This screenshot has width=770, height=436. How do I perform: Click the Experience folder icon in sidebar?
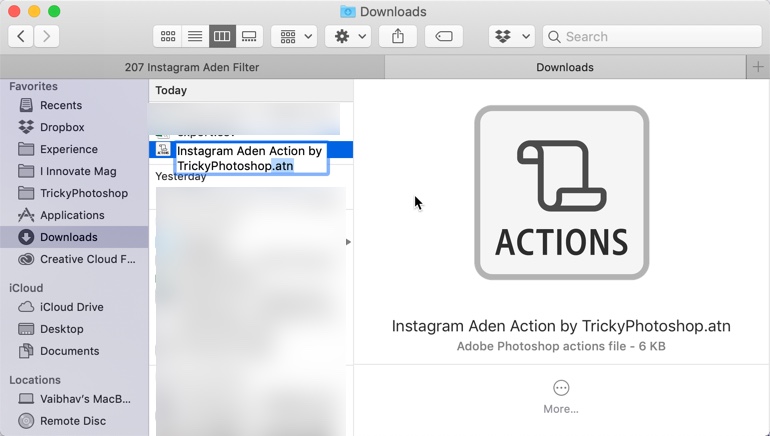[x=26, y=149]
